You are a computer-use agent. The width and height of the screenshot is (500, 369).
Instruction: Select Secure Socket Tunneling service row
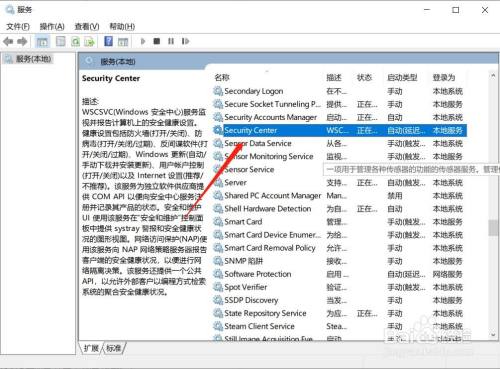coord(340,104)
